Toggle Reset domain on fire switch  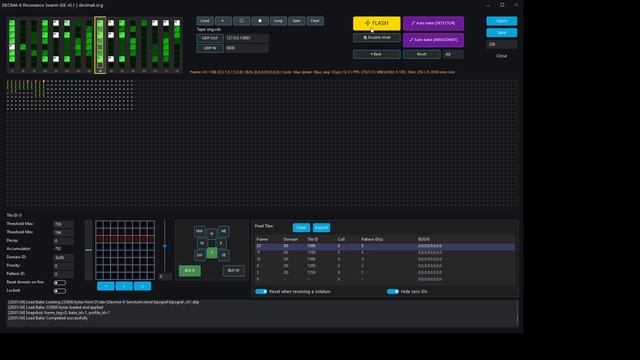[60, 282]
